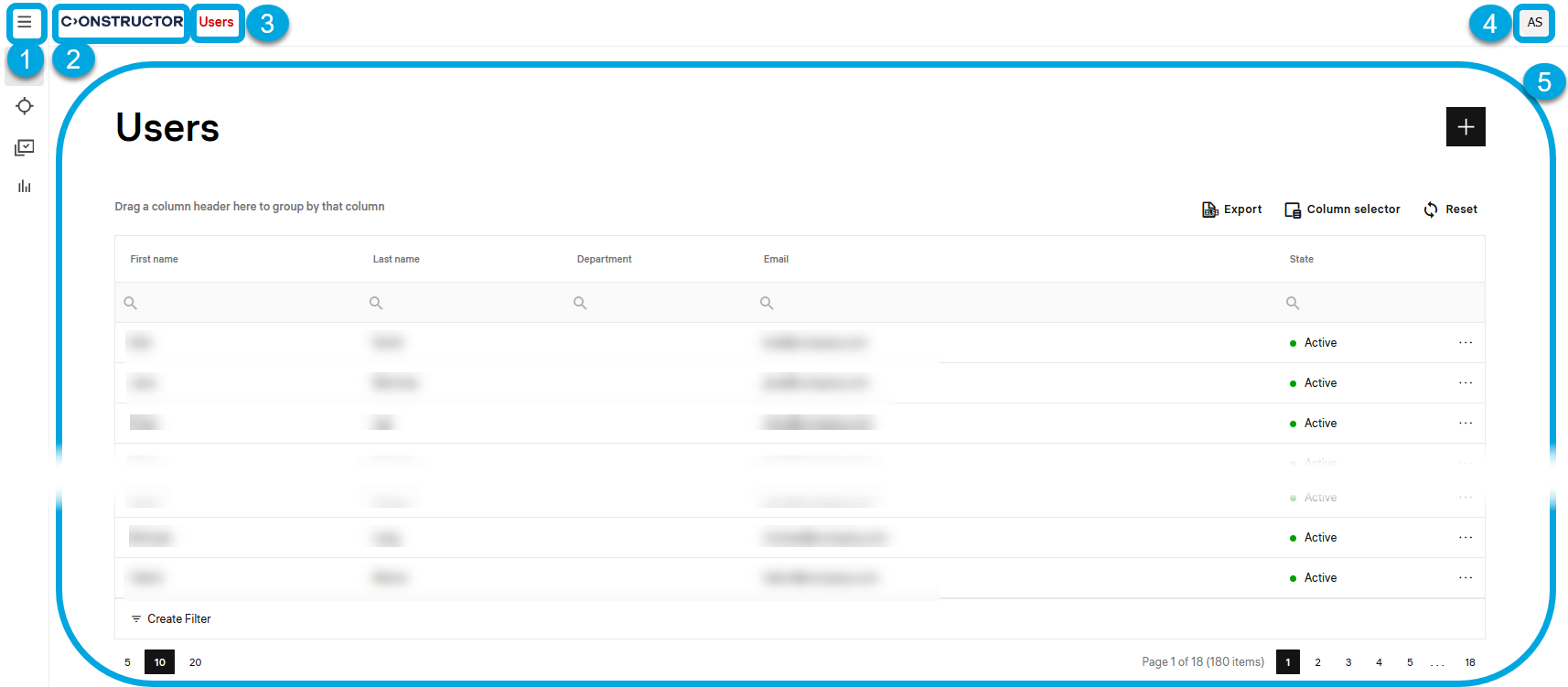Screen dimensions: 1568x687
Task: Click the plus button to add user
Action: 1465,127
